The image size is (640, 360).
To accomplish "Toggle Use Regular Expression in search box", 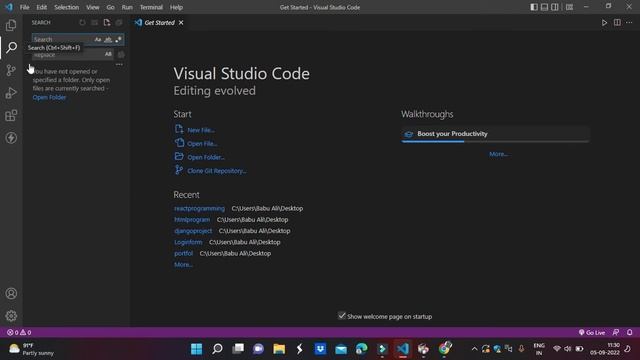I will pyautogui.click(x=118, y=40).
